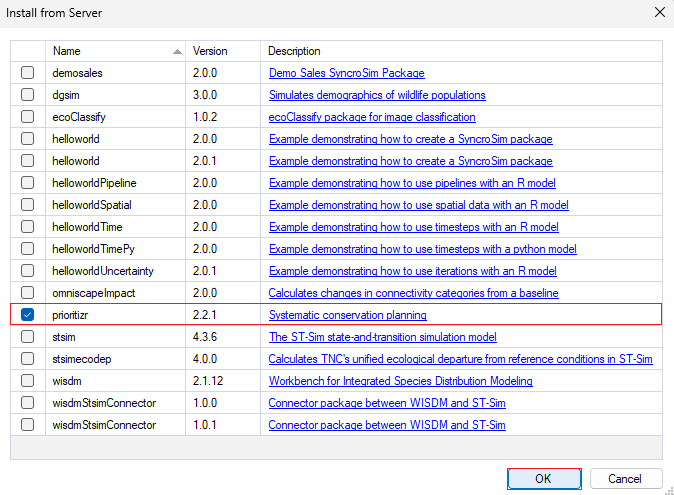Click the helloworldTimePy package name
Screen dimensions: 674x495
(x=93, y=249)
